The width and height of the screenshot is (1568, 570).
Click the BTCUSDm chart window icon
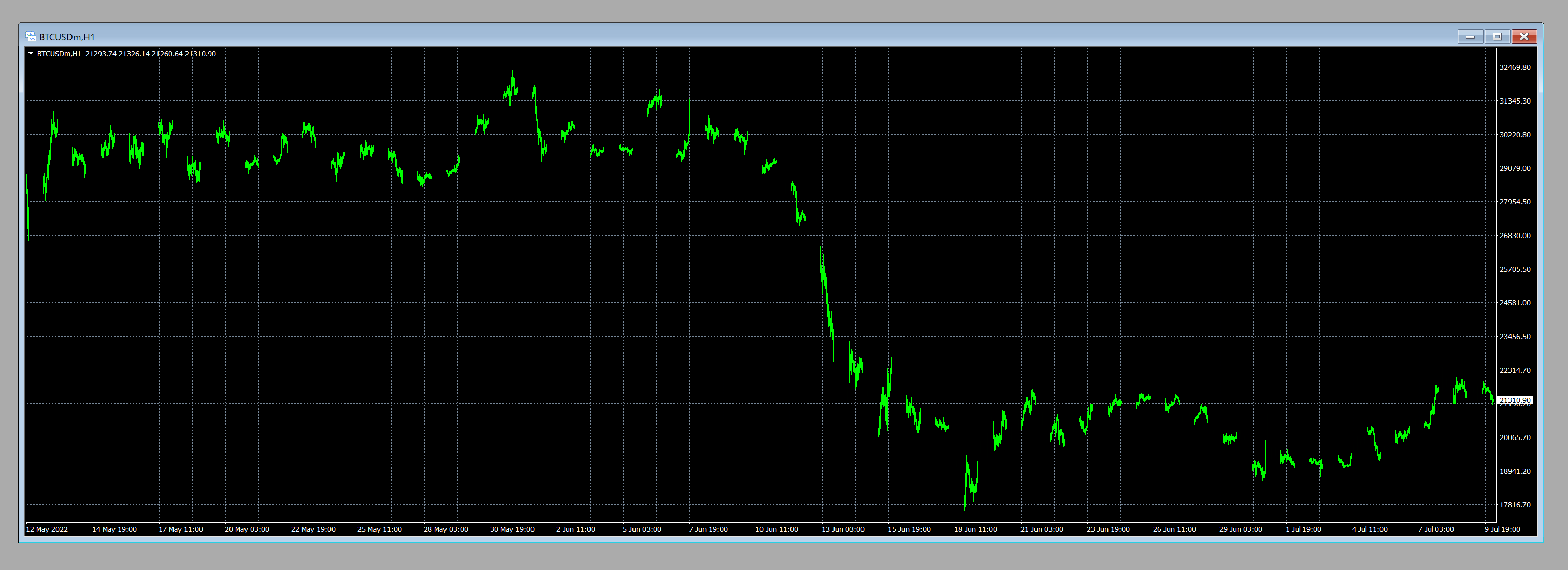[x=31, y=37]
